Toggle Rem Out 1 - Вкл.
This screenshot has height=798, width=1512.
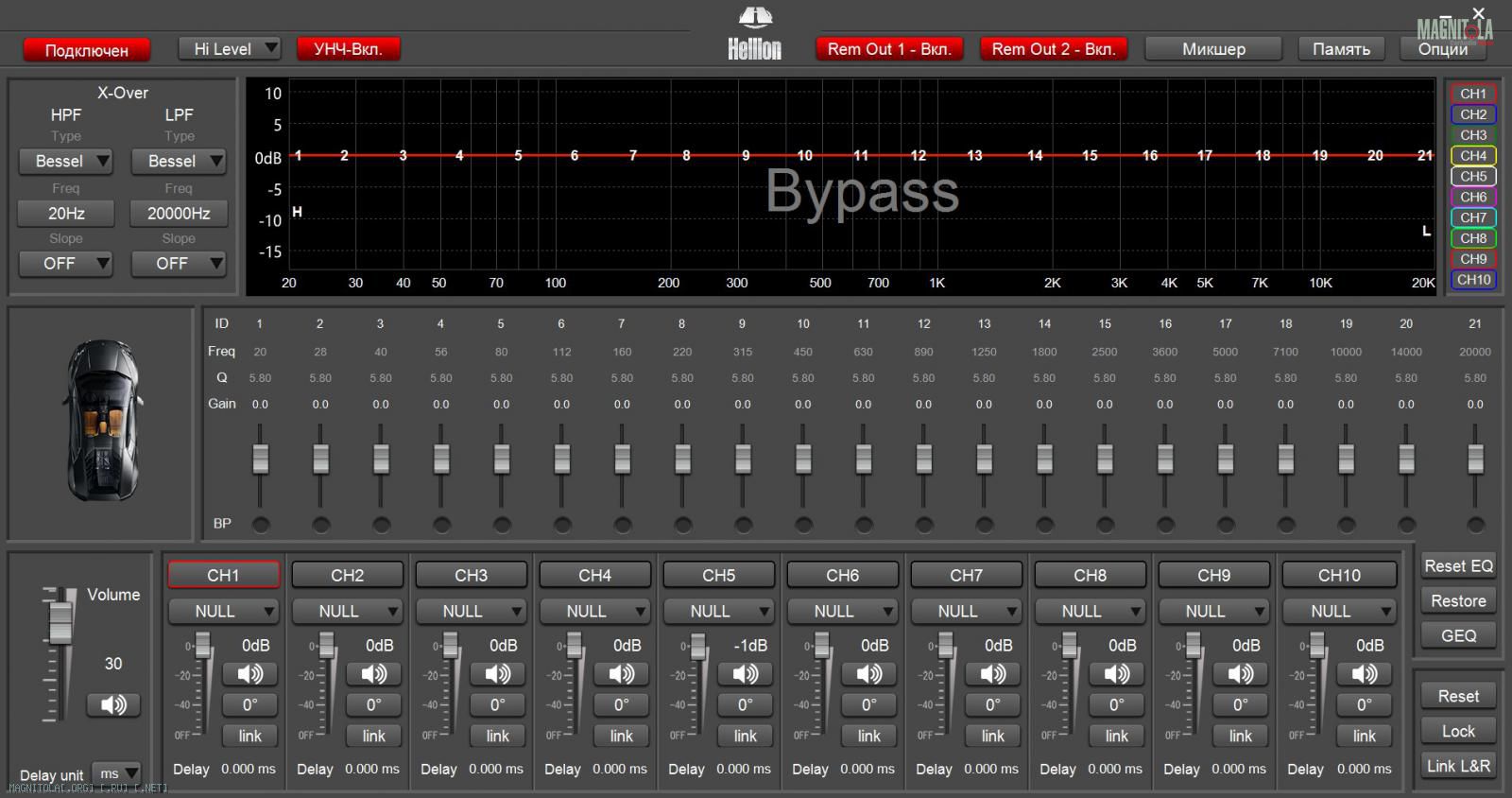click(x=888, y=49)
